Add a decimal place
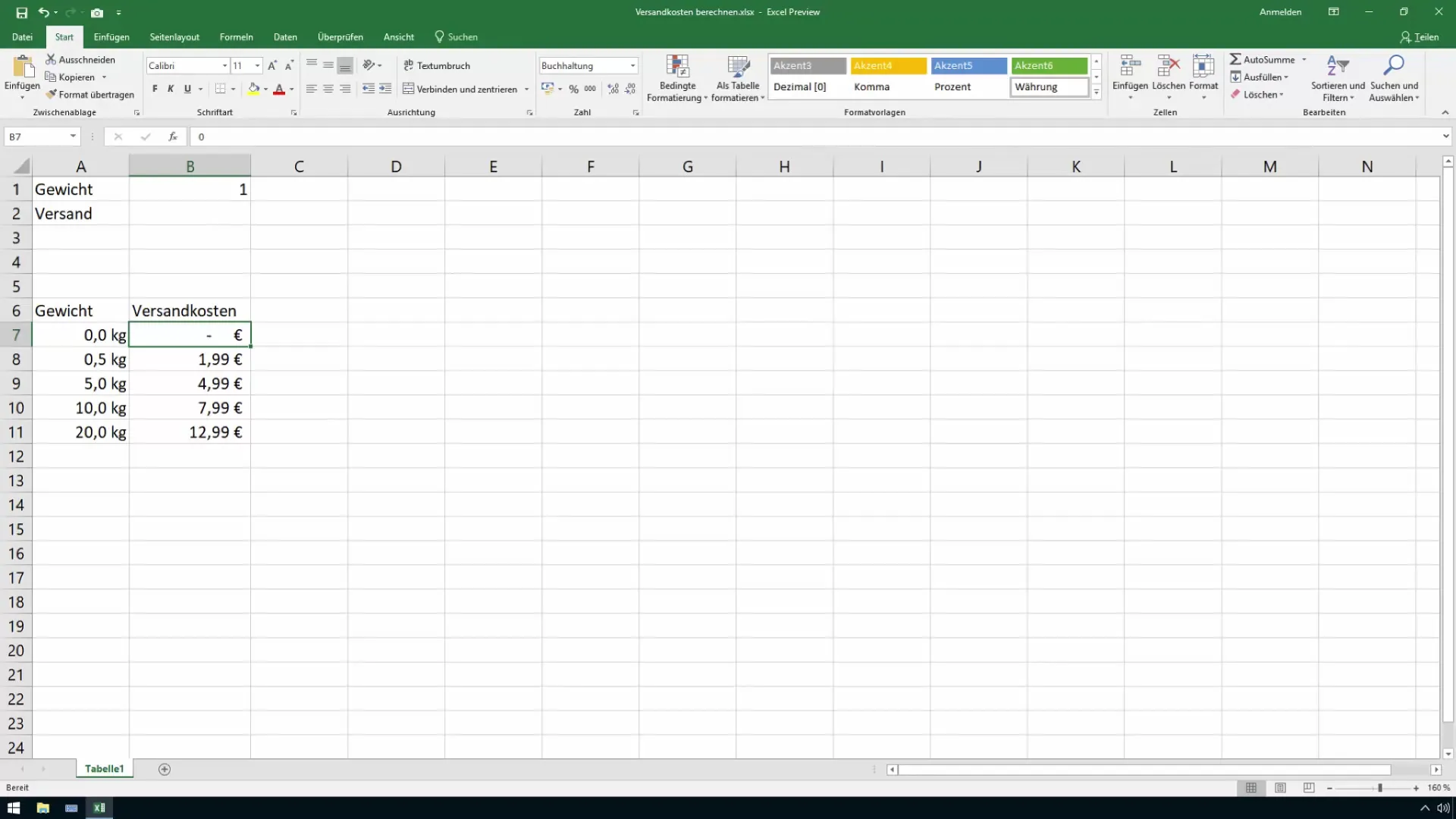 pyautogui.click(x=613, y=89)
